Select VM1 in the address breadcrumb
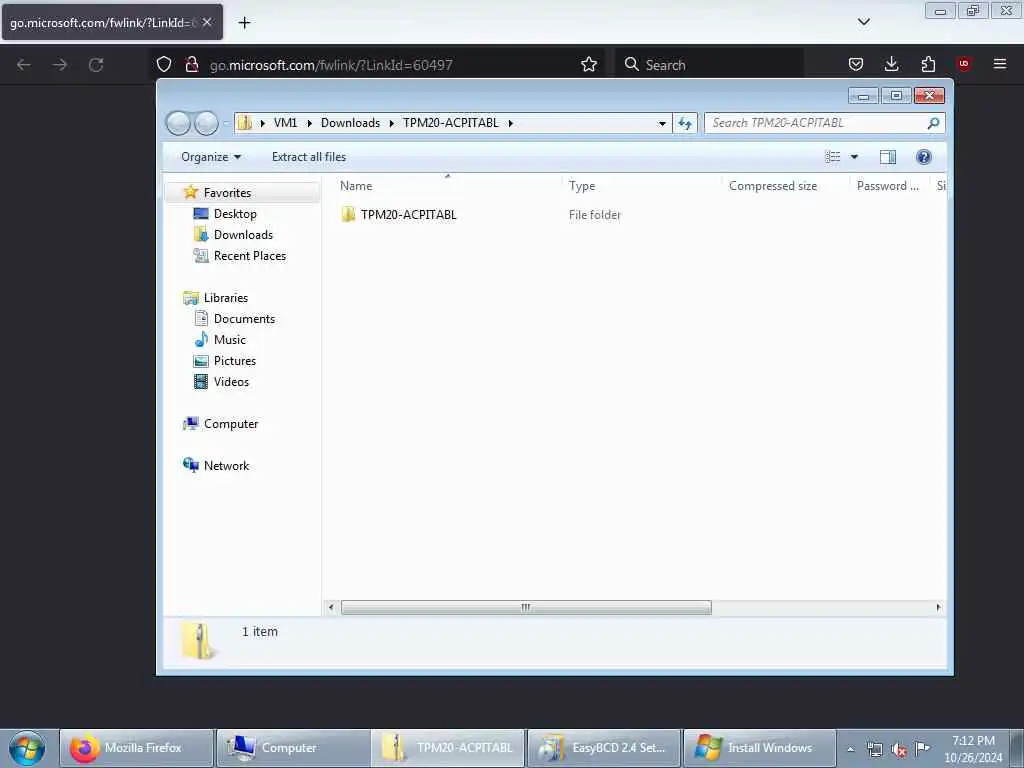 coord(285,123)
